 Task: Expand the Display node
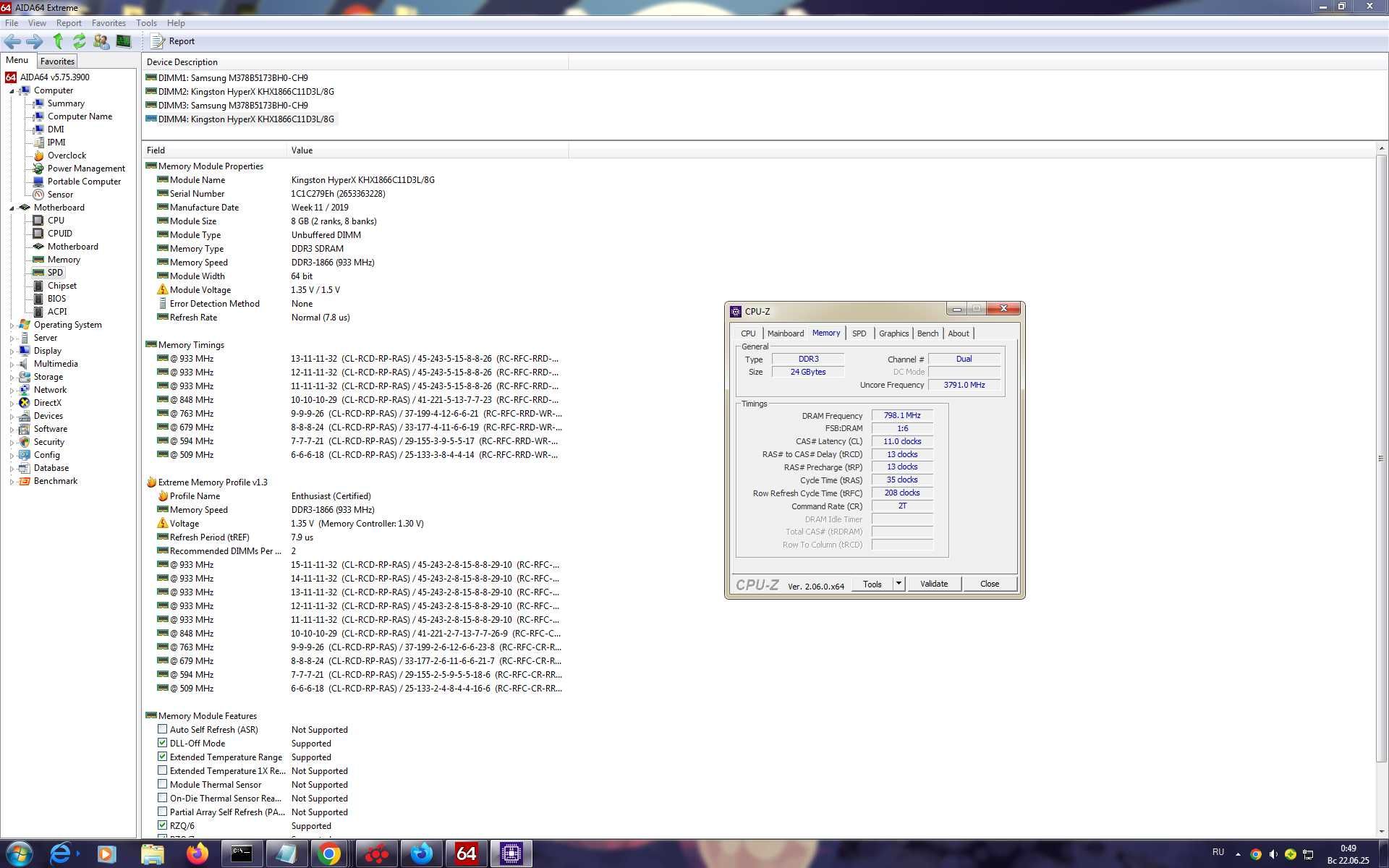tap(12, 352)
